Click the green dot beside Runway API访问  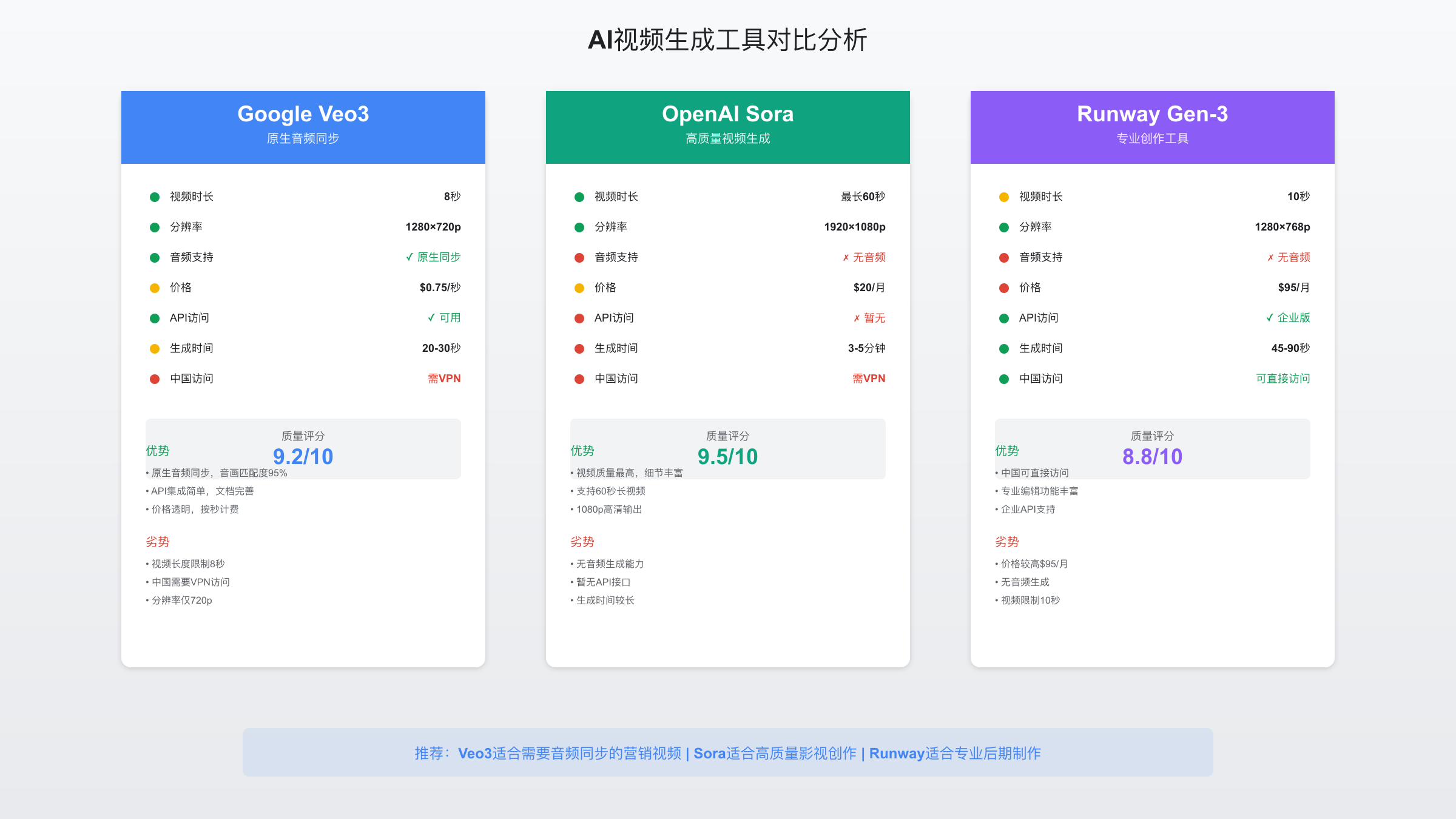[1004, 318]
